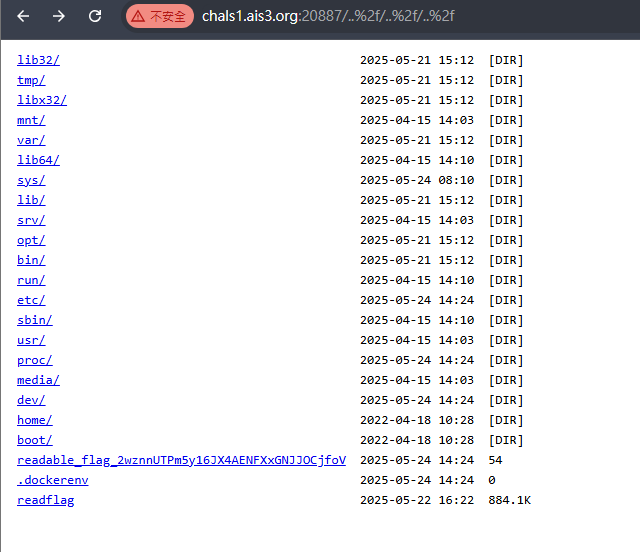Click the [DIR] label in the lib32/ row

506,60
